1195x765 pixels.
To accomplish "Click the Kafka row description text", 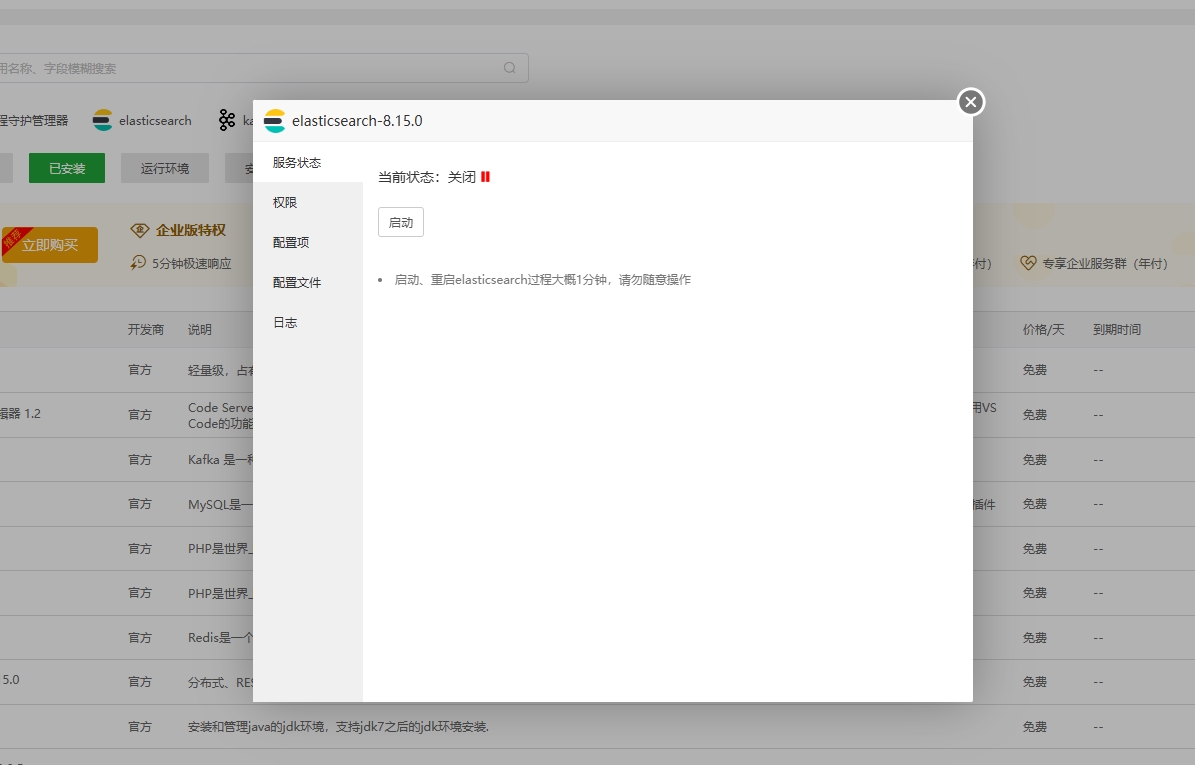I will tap(220, 459).
